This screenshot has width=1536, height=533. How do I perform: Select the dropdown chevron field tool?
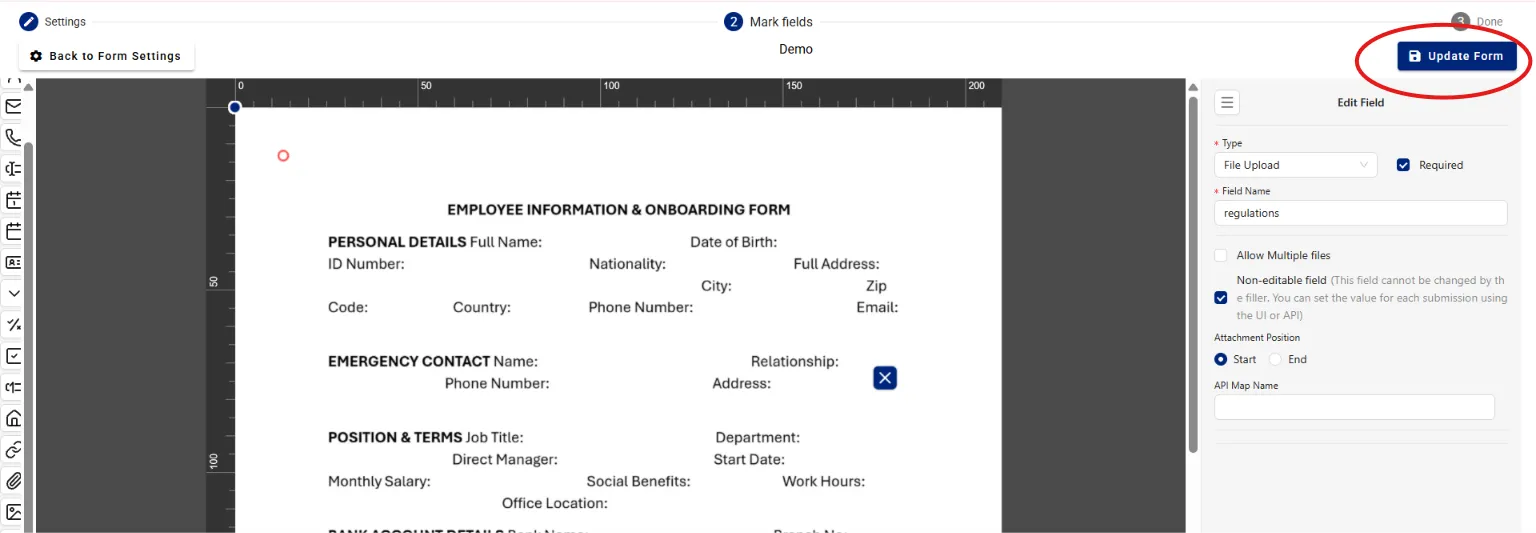point(14,293)
